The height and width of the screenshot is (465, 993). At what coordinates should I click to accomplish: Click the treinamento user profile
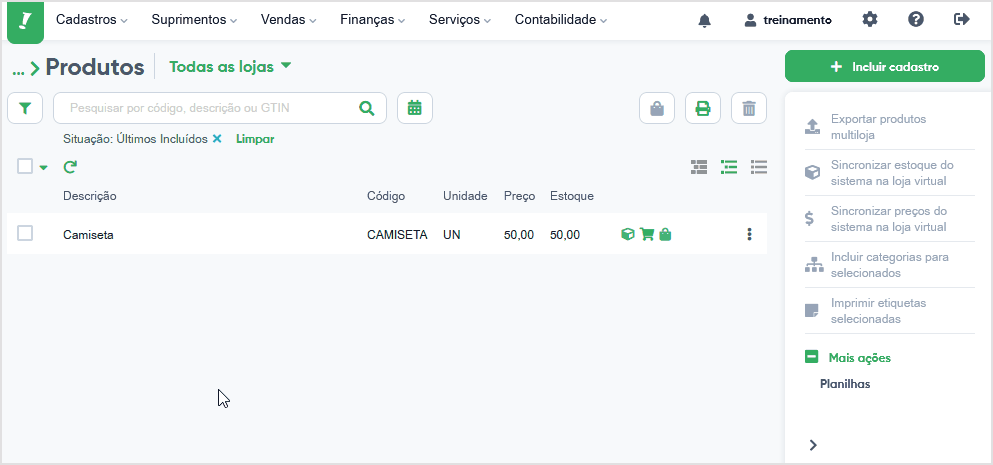coord(788,20)
